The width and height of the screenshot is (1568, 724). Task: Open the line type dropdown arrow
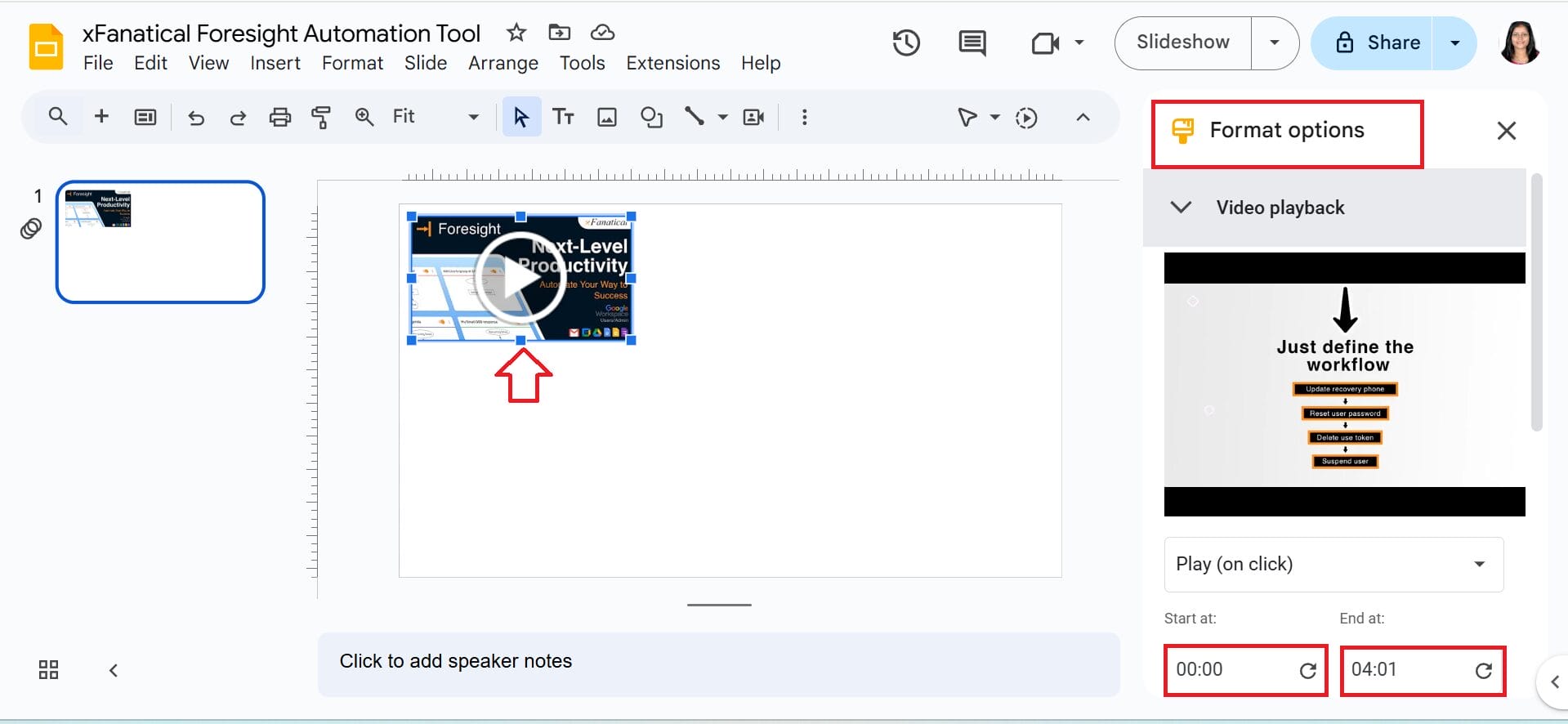coord(723,117)
